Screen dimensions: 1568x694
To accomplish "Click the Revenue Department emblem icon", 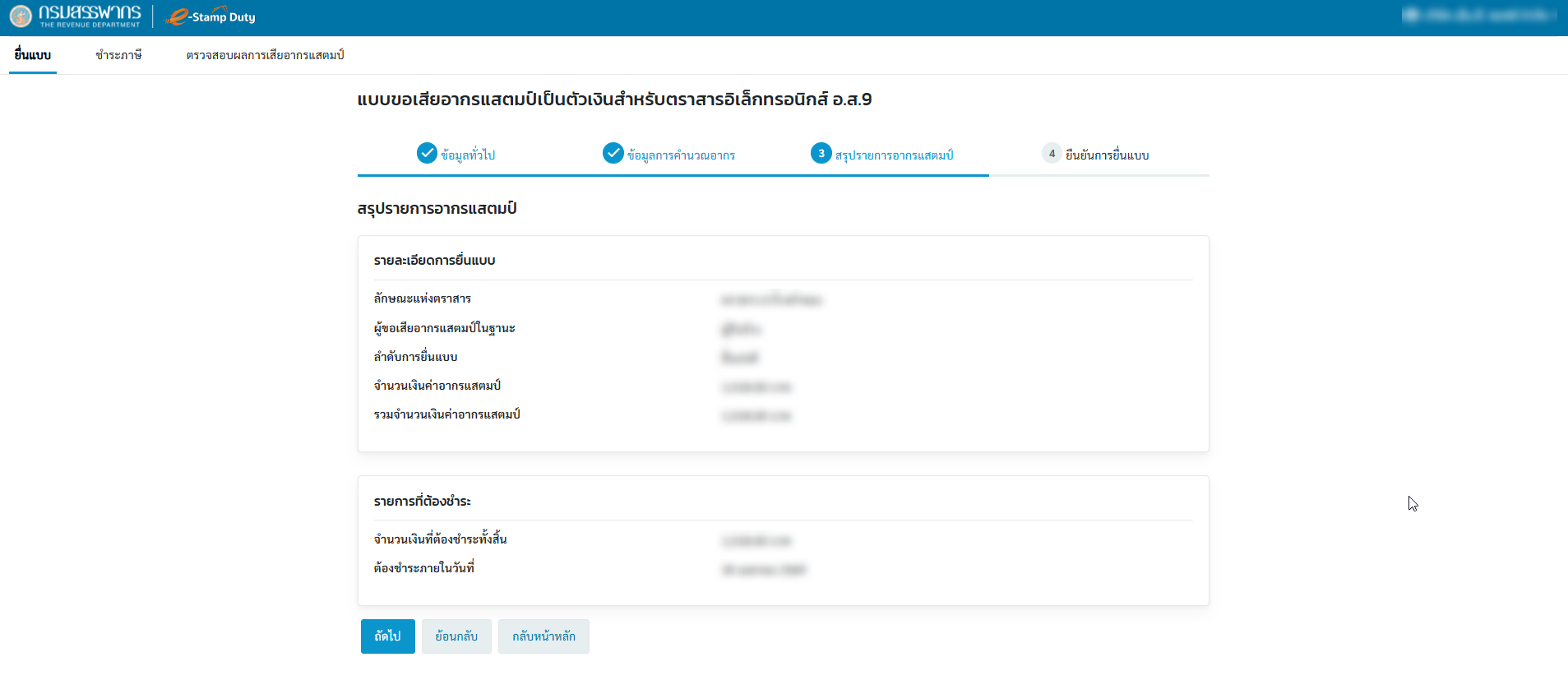I will click(21, 16).
